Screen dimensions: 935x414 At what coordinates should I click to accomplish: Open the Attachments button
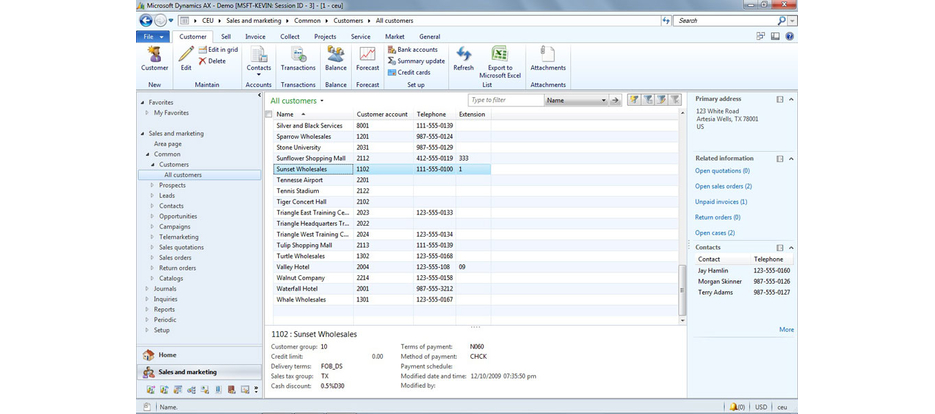pos(548,59)
